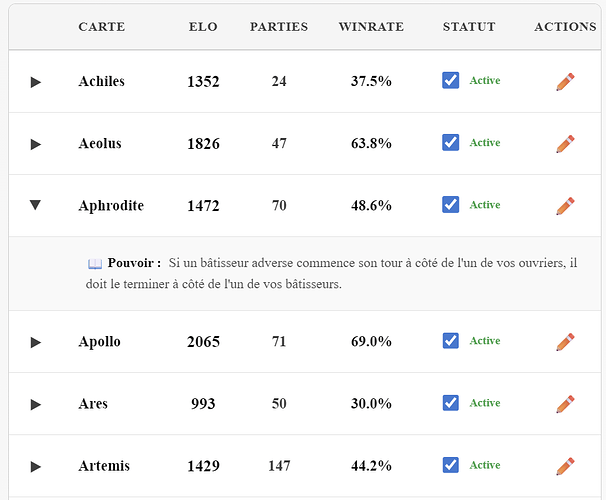Click the WINRATE column header
Screen dimensions: 606x500
coord(371,27)
